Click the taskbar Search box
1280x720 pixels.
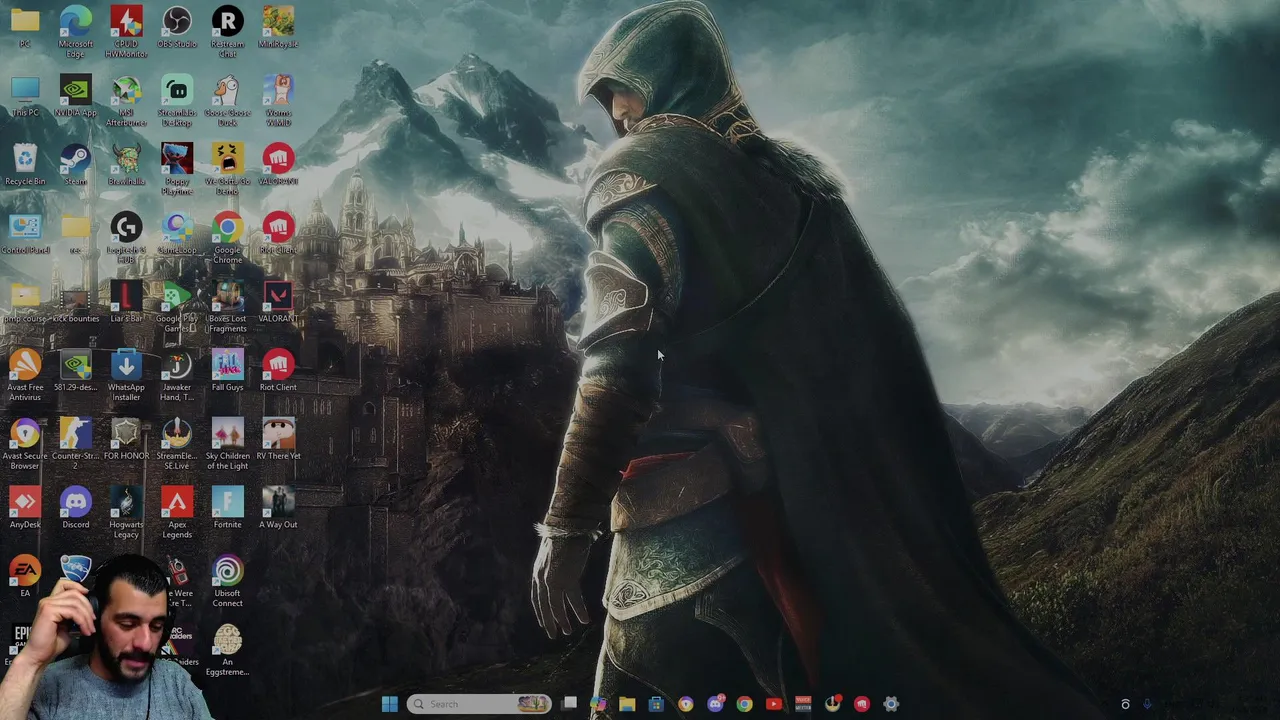pos(480,704)
